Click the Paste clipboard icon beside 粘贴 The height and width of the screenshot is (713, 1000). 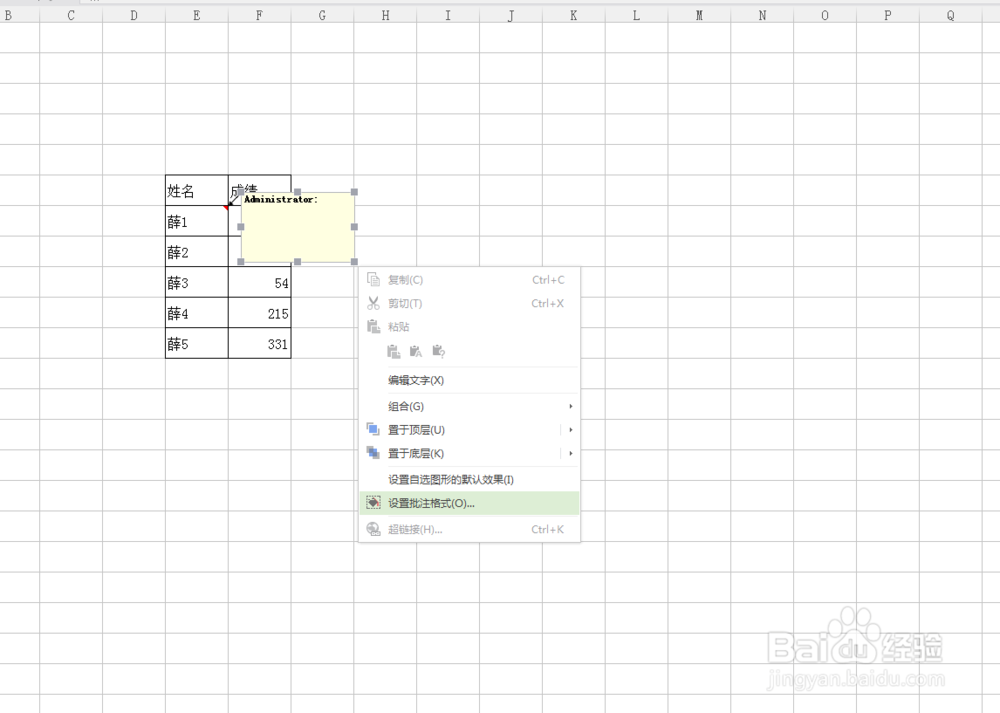pyautogui.click(x=374, y=327)
